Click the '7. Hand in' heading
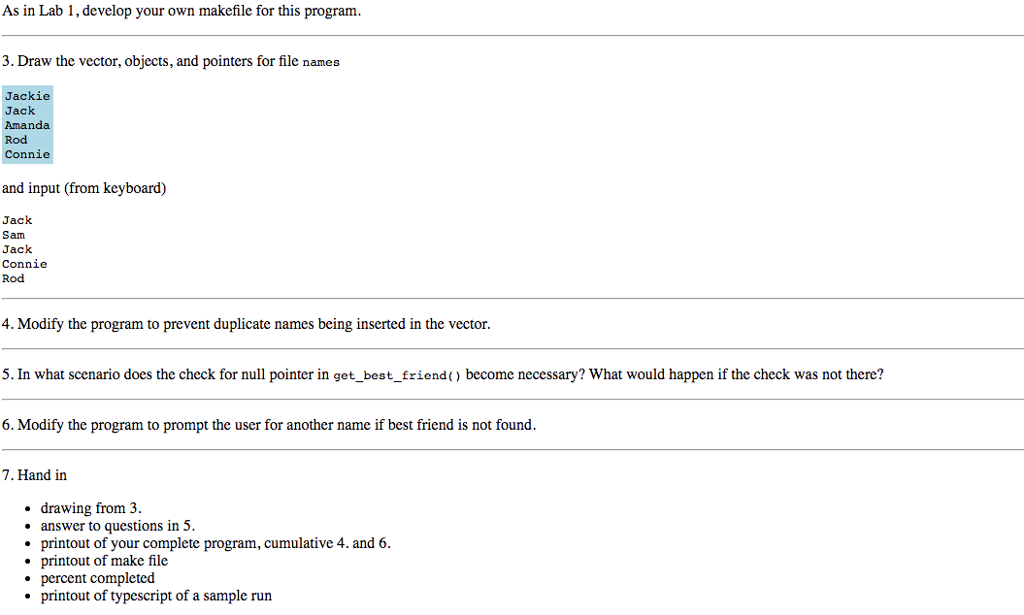Screen dimensions: 1024x615 pos(34,475)
